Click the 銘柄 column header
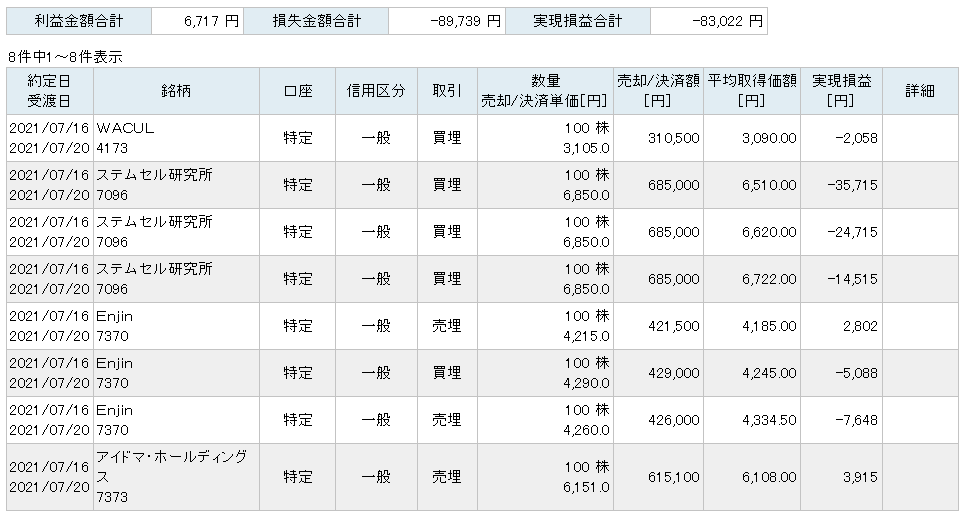 (177, 91)
